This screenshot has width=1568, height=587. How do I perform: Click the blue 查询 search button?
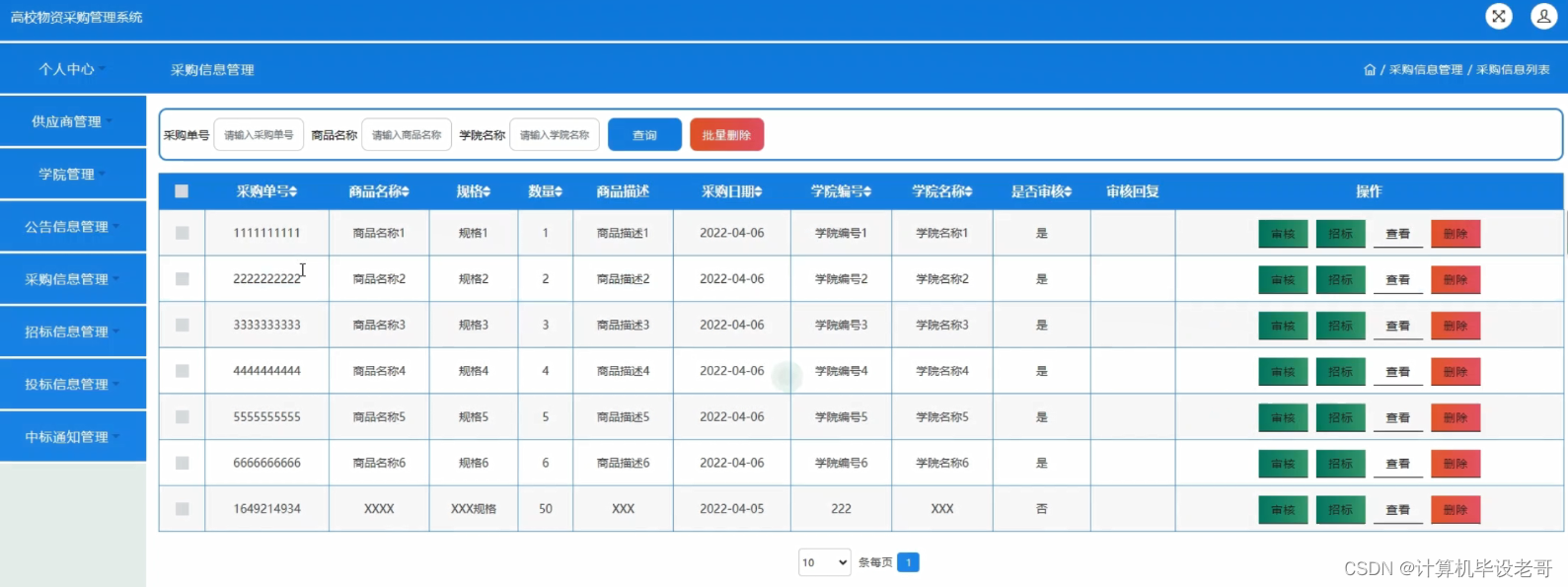pos(644,135)
